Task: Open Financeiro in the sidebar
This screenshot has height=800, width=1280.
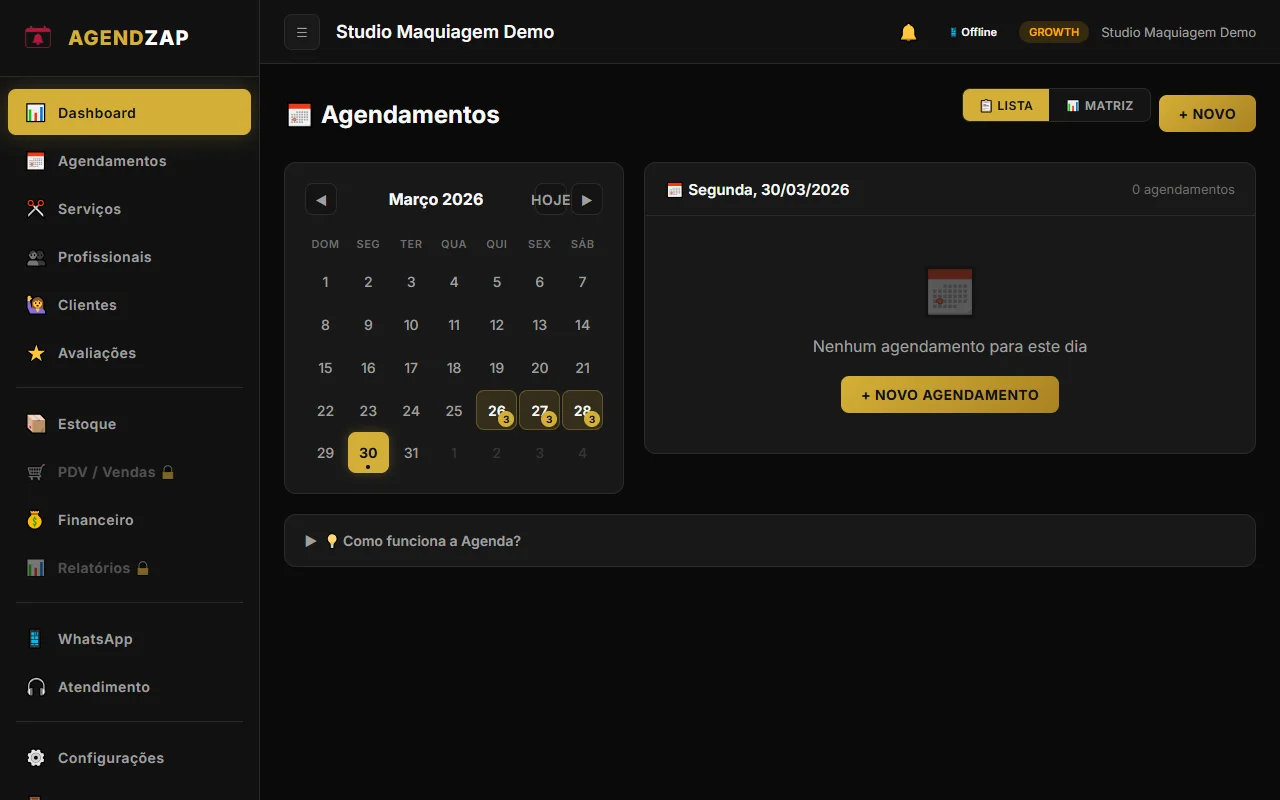Action: [x=95, y=520]
